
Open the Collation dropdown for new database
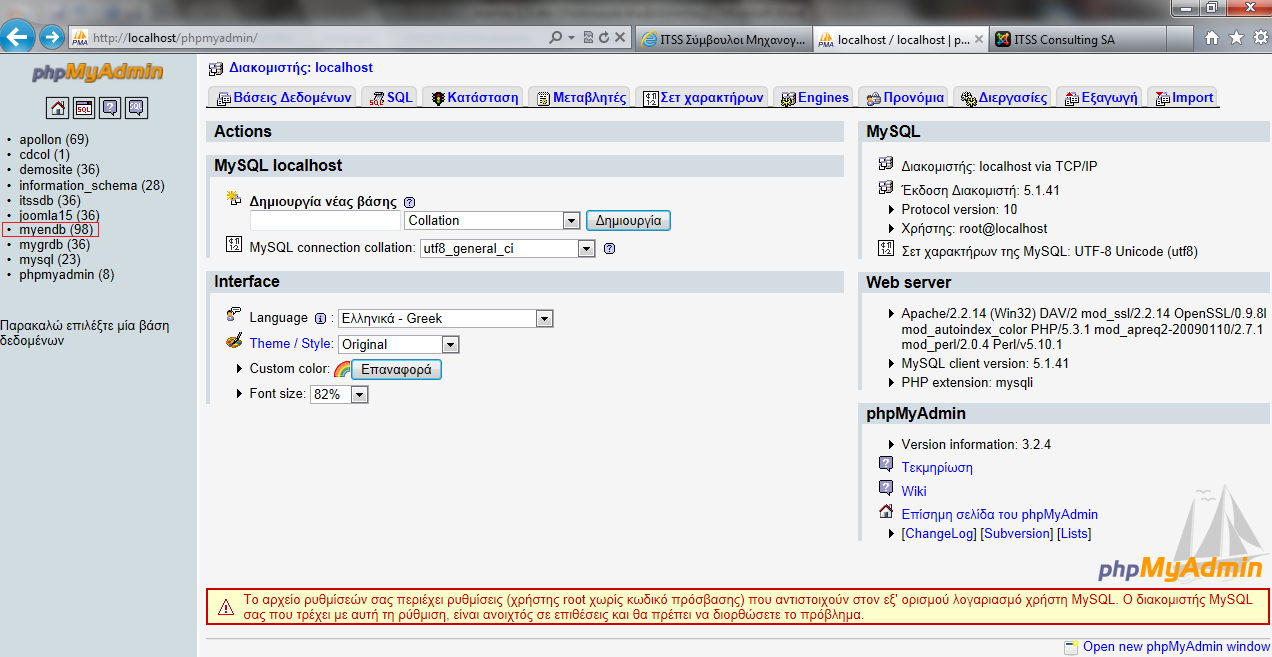[x=492, y=221]
